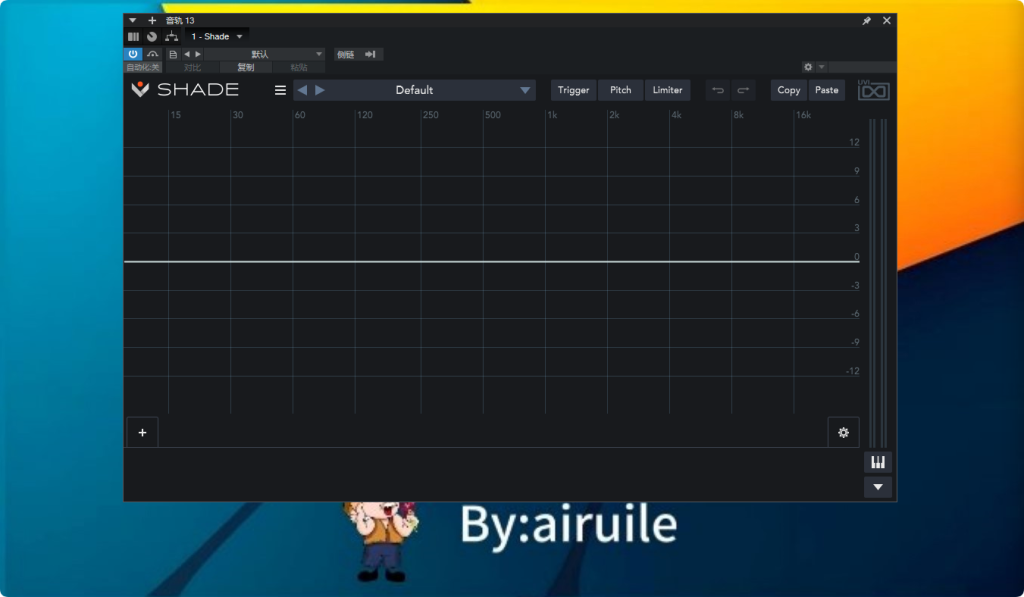Click the undo arrow in Shade
This screenshot has height=597, width=1024.
tap(718, 90)
